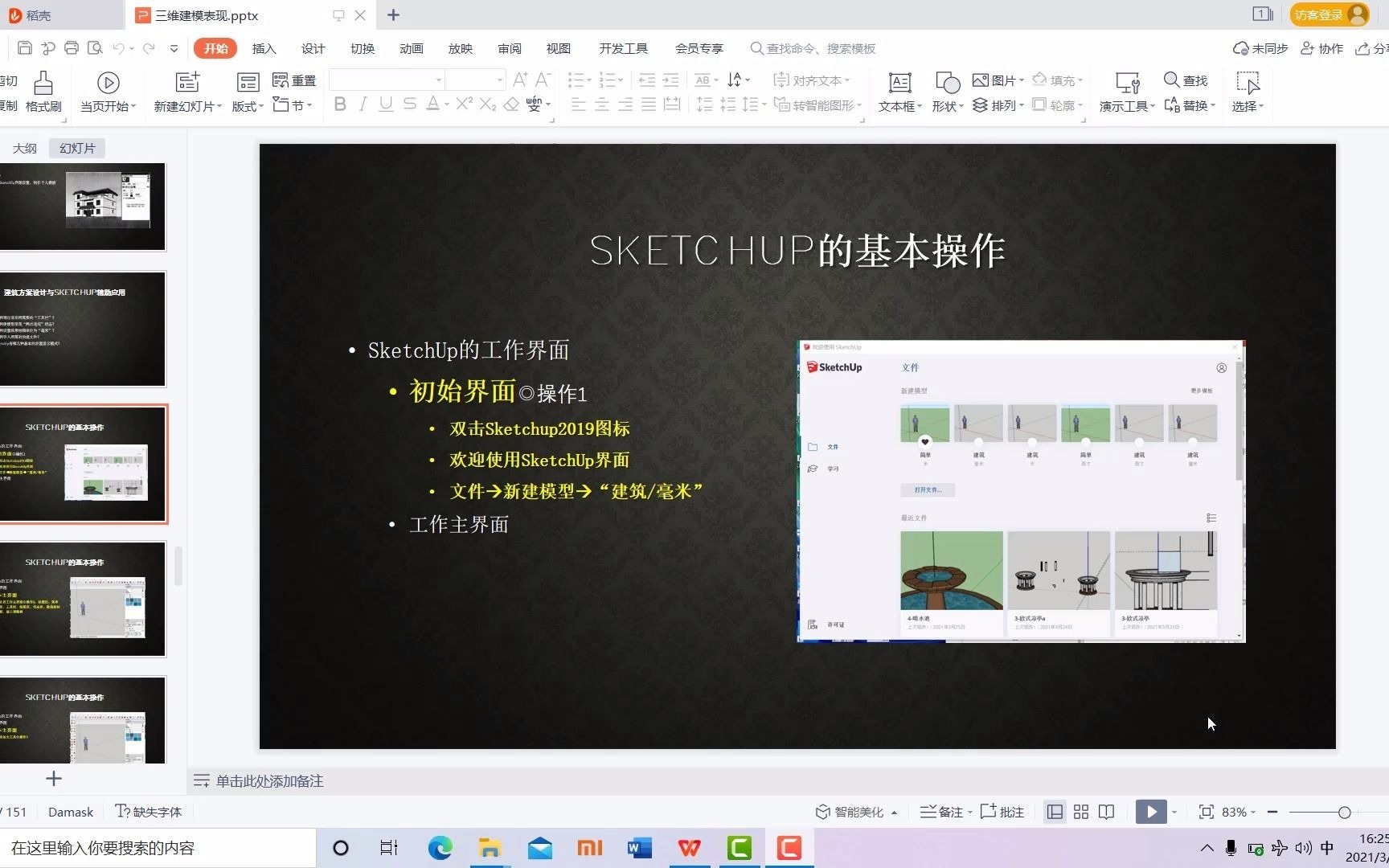Click the 未同步 sync status button

(1260, 48)
